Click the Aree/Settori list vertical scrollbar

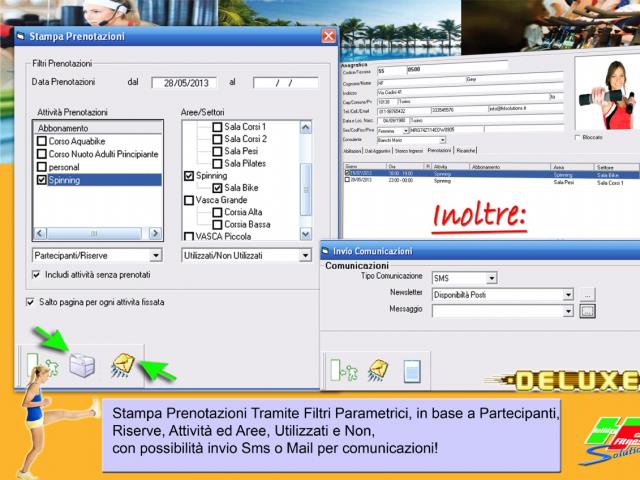point(306,180)
